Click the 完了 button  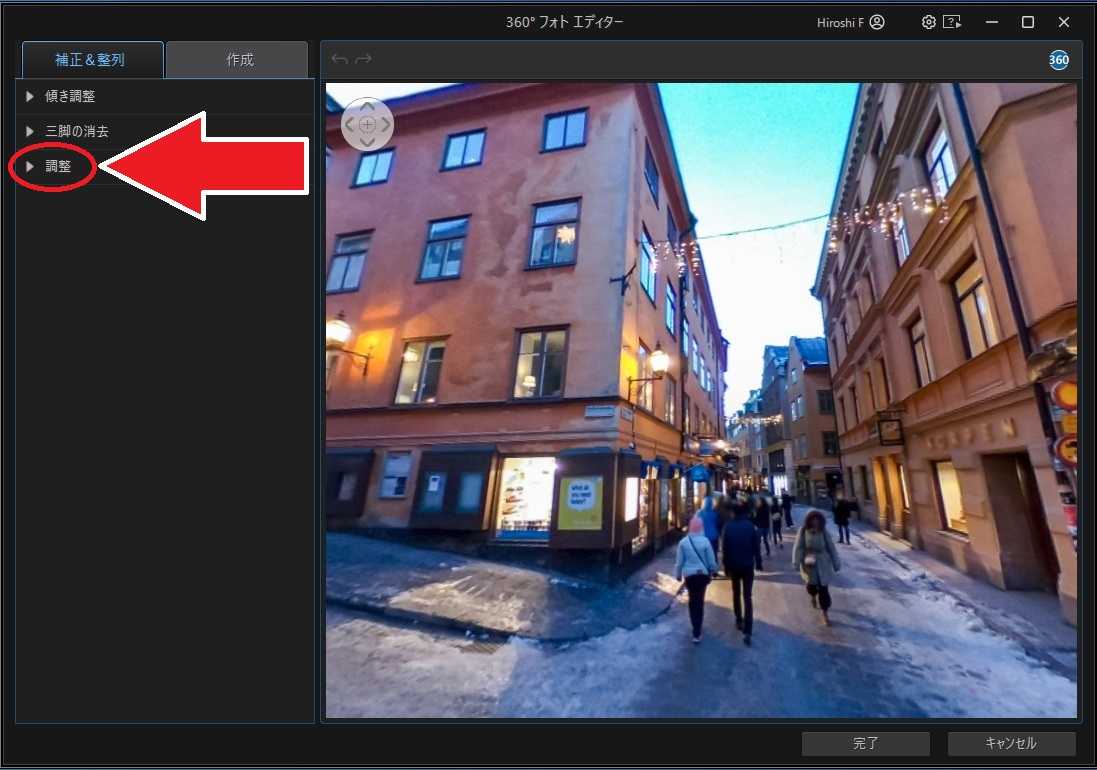(864, 743)
